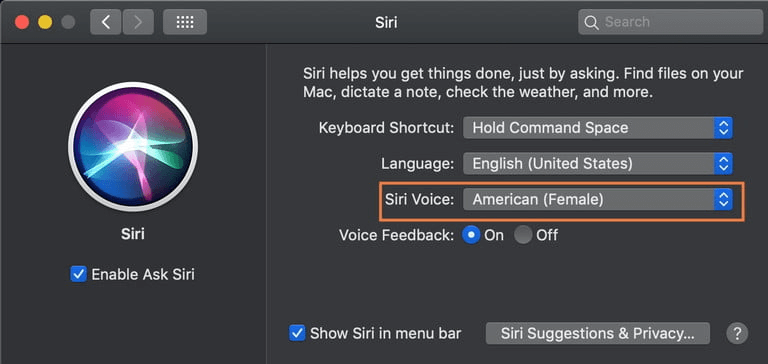Click the Language dropdown arrows
This screenshot has height=364, width=768.
coord(723,164)
